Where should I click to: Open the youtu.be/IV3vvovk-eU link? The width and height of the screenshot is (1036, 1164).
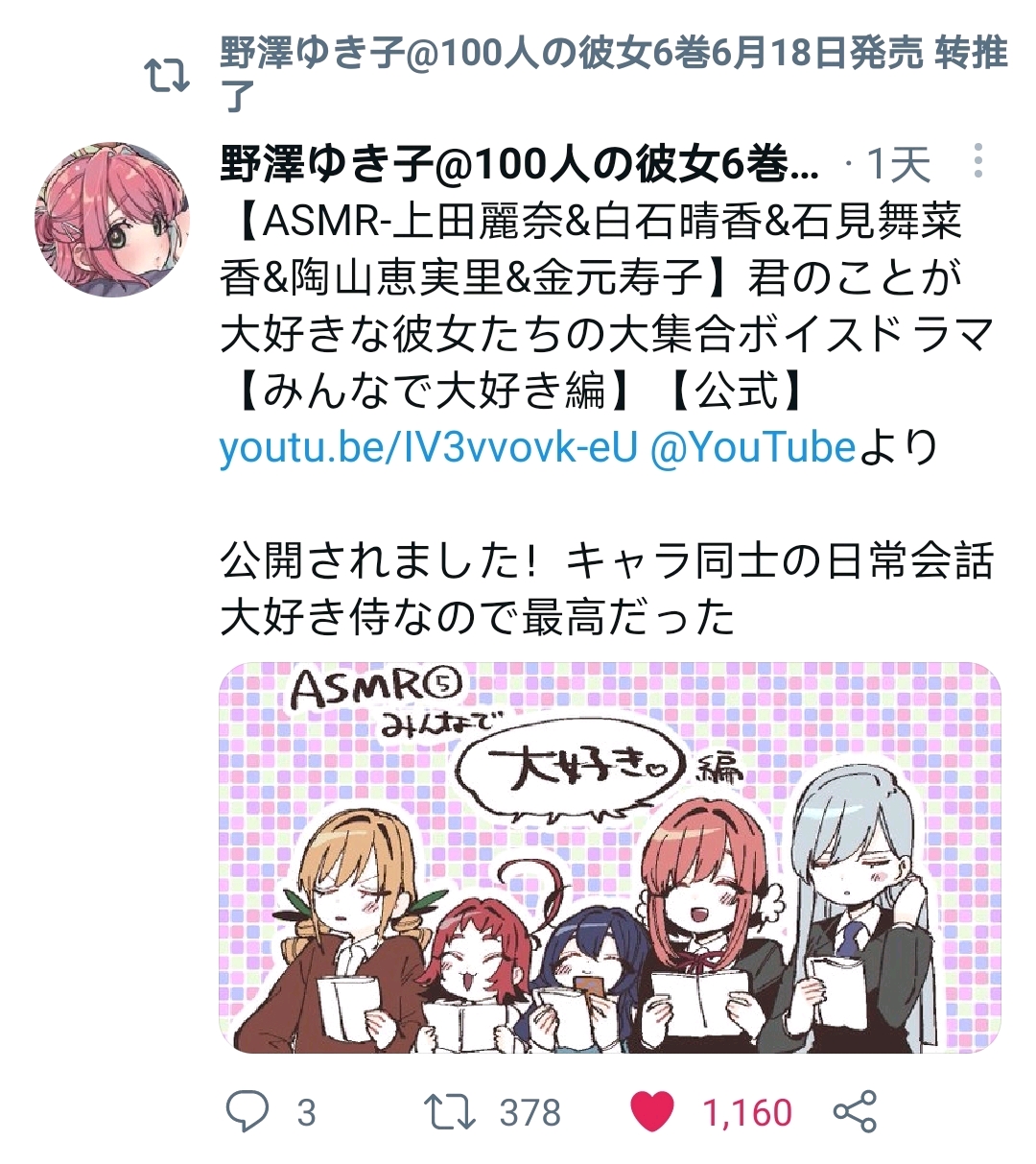tap(428, 447)
